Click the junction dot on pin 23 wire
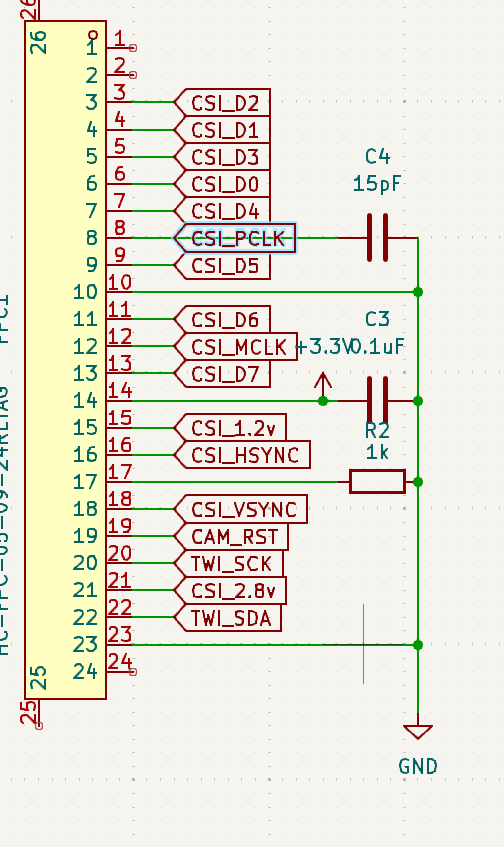The width and height of the screenshot is (504, 847). [418, 644]
